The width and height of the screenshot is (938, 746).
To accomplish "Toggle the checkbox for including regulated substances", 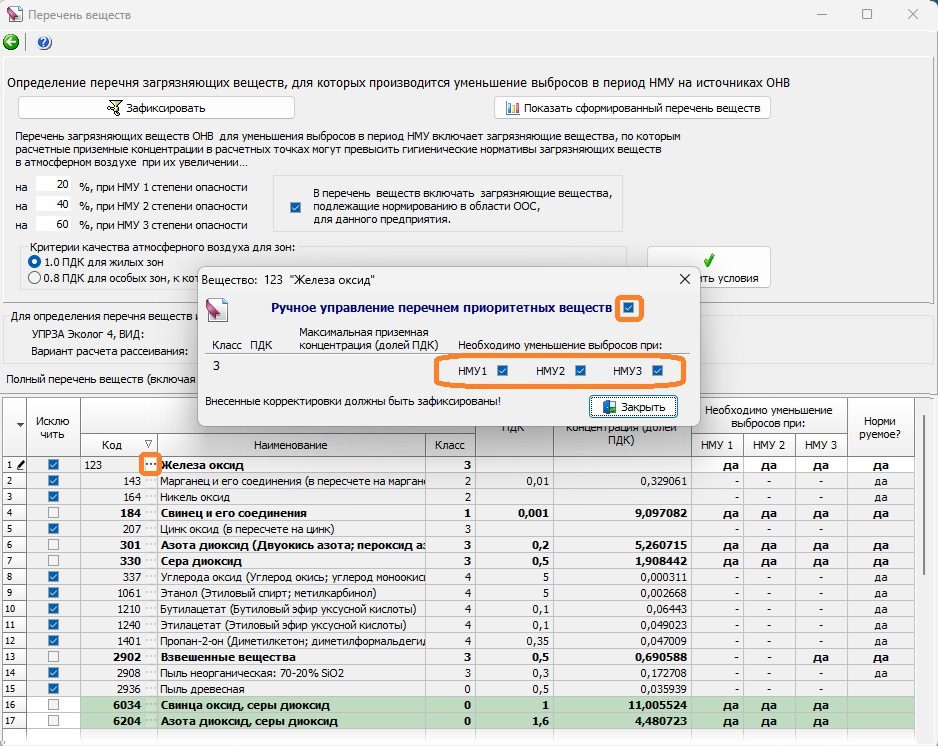I will 295,207.
